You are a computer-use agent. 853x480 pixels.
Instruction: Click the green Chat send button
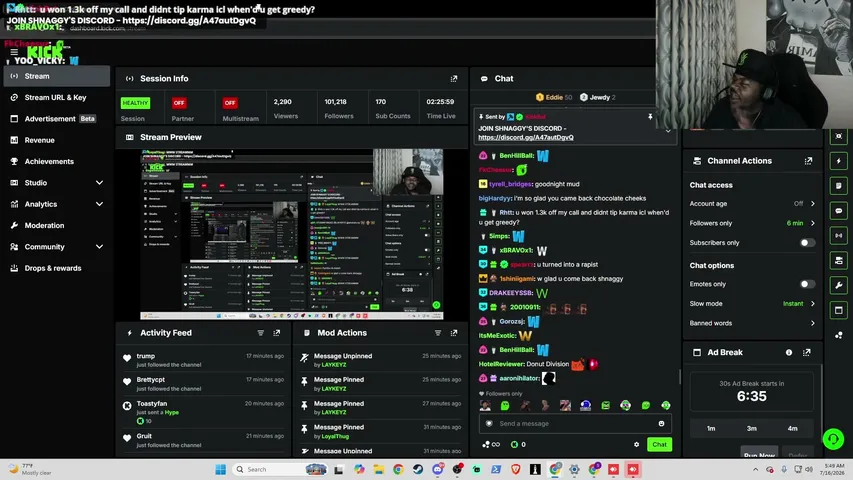pos(659,445)
